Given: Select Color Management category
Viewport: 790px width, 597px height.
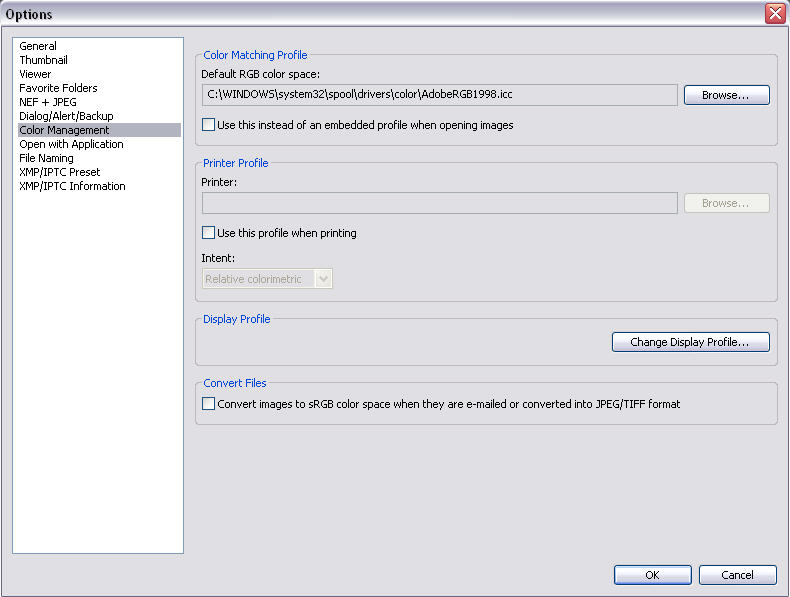Looking at the screenshot, I should pos(99,130).
